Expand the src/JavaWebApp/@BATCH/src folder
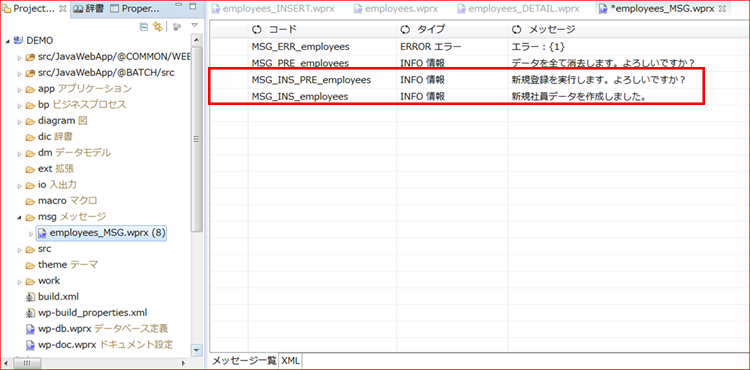Image resolution: width=750 pixels, height=370 pixels. tap(19, 74)
